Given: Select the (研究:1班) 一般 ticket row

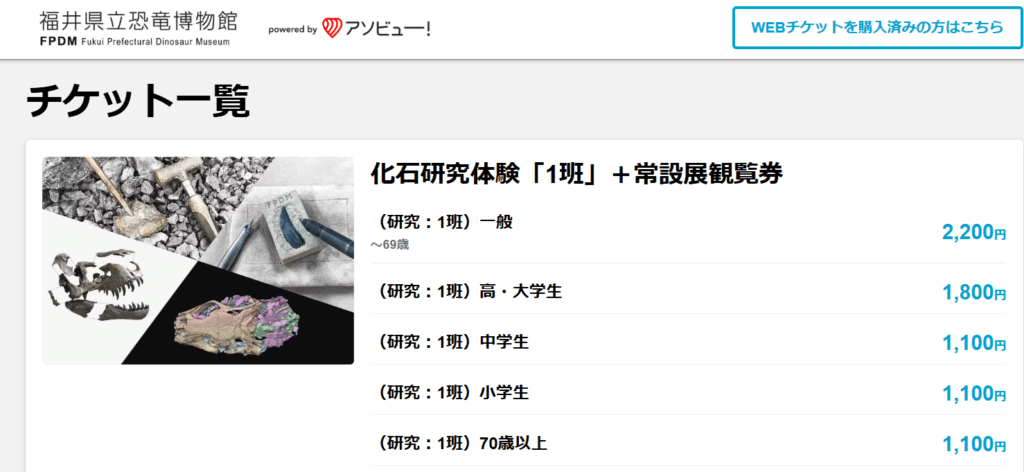Looking at the screenshot, I should click(689, 232).
